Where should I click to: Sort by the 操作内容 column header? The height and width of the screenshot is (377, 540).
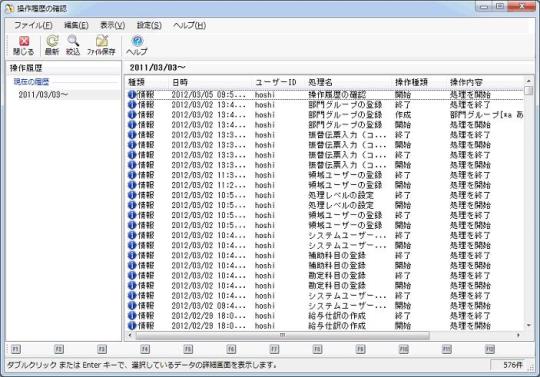(x=466, y=82)
